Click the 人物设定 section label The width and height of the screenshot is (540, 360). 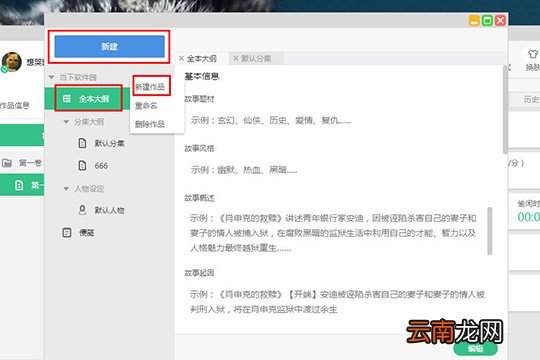coord(89,188)
